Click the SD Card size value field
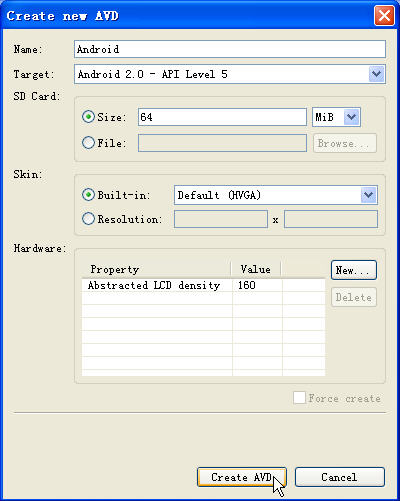This screenshot has width=400, height=501. coord(222,117)
